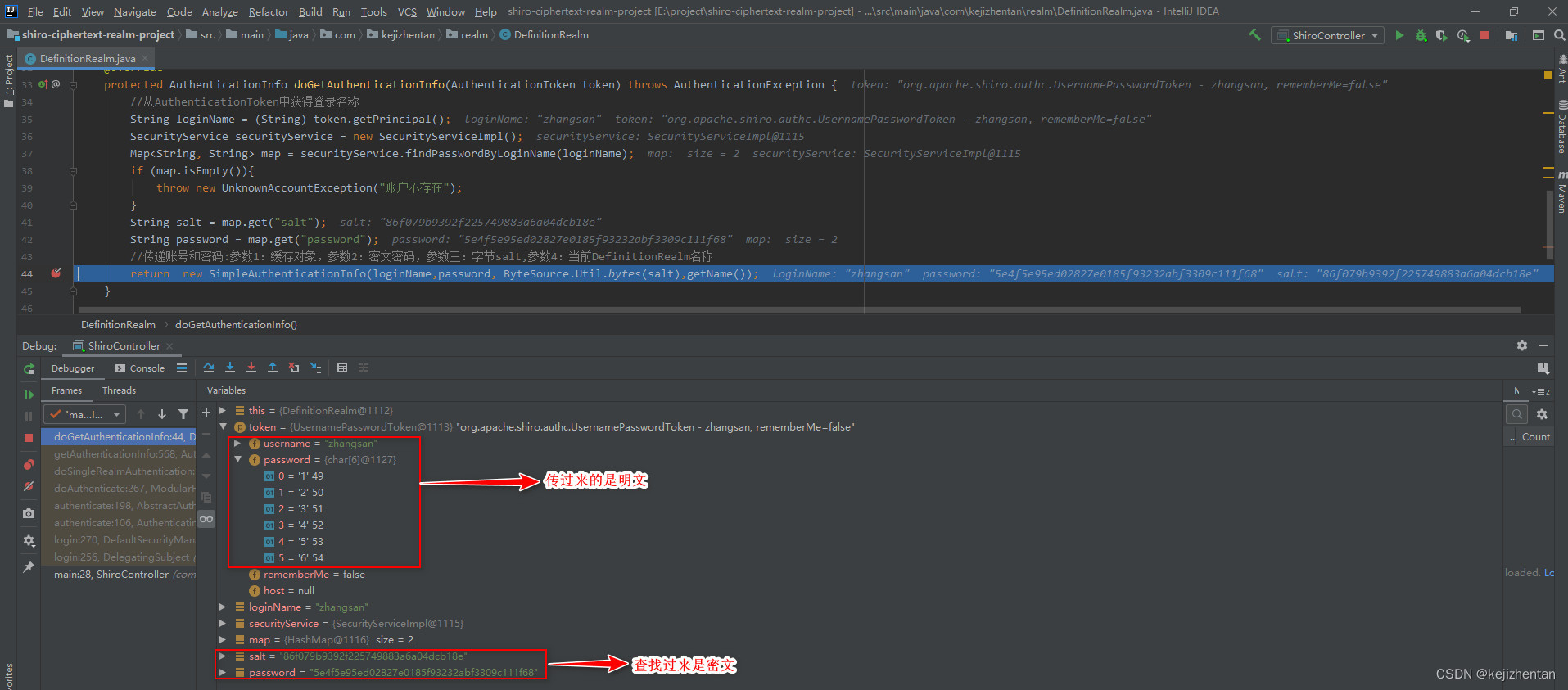Click the editor vertical scrollbar thumb

coord(1549,225)
